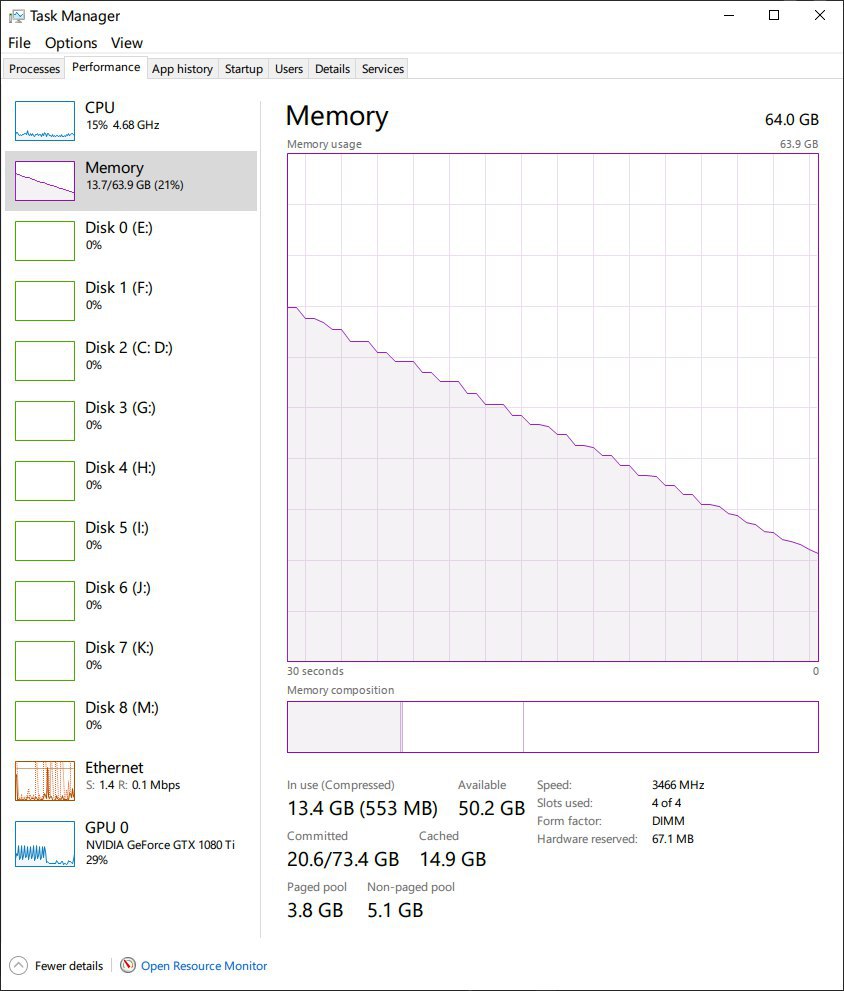The image size is (844, 991).
Task: Open the File menu
Action: (19, 43)
